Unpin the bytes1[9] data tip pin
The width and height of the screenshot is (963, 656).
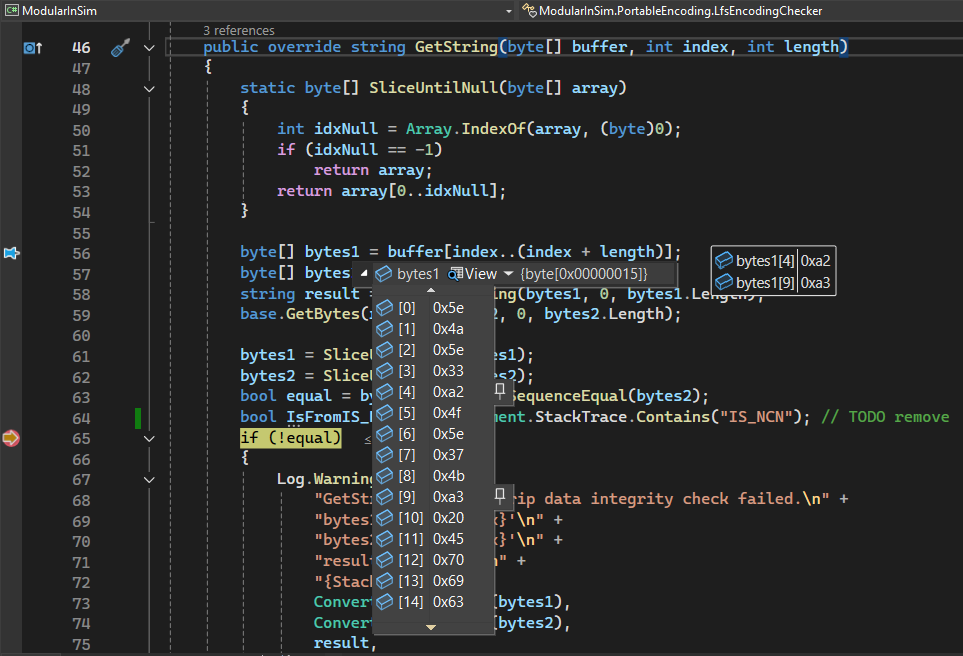[x=500, y=494]
